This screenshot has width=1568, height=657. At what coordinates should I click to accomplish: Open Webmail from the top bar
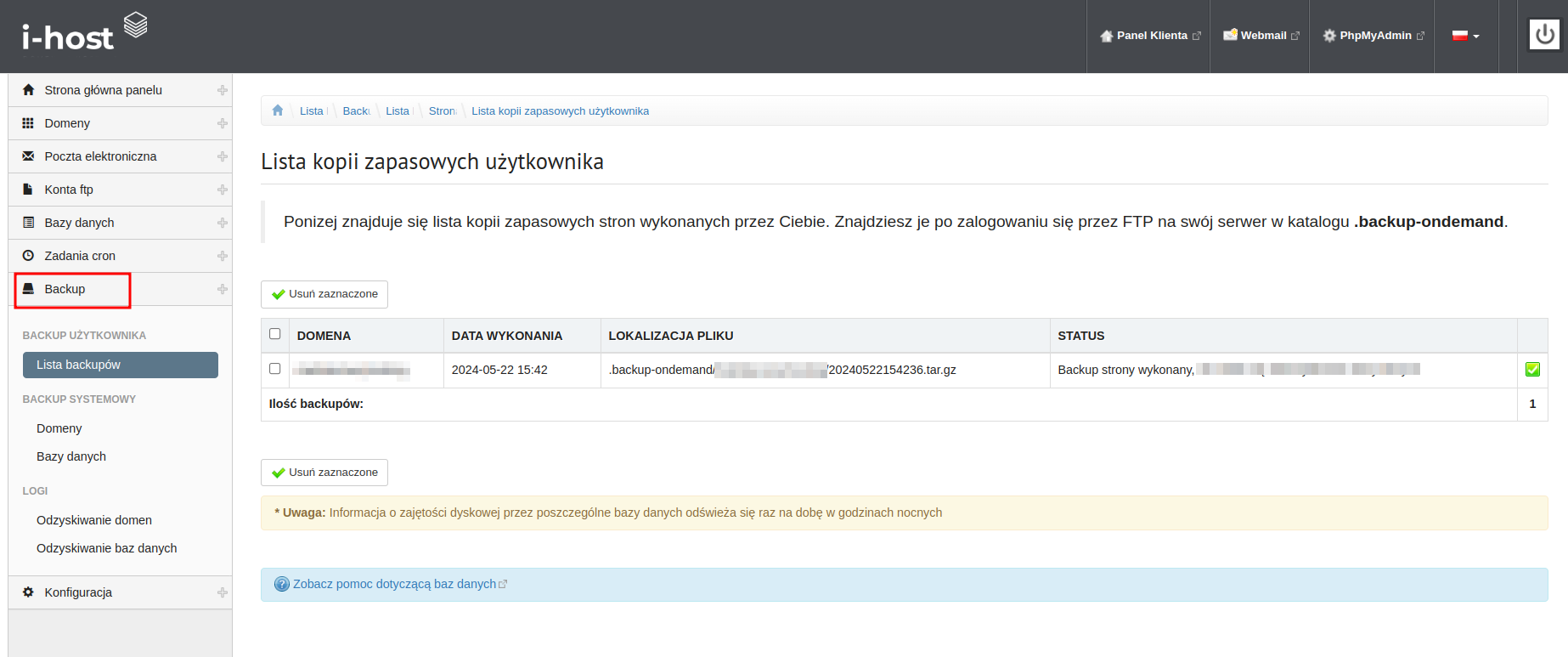(1261, 36)
